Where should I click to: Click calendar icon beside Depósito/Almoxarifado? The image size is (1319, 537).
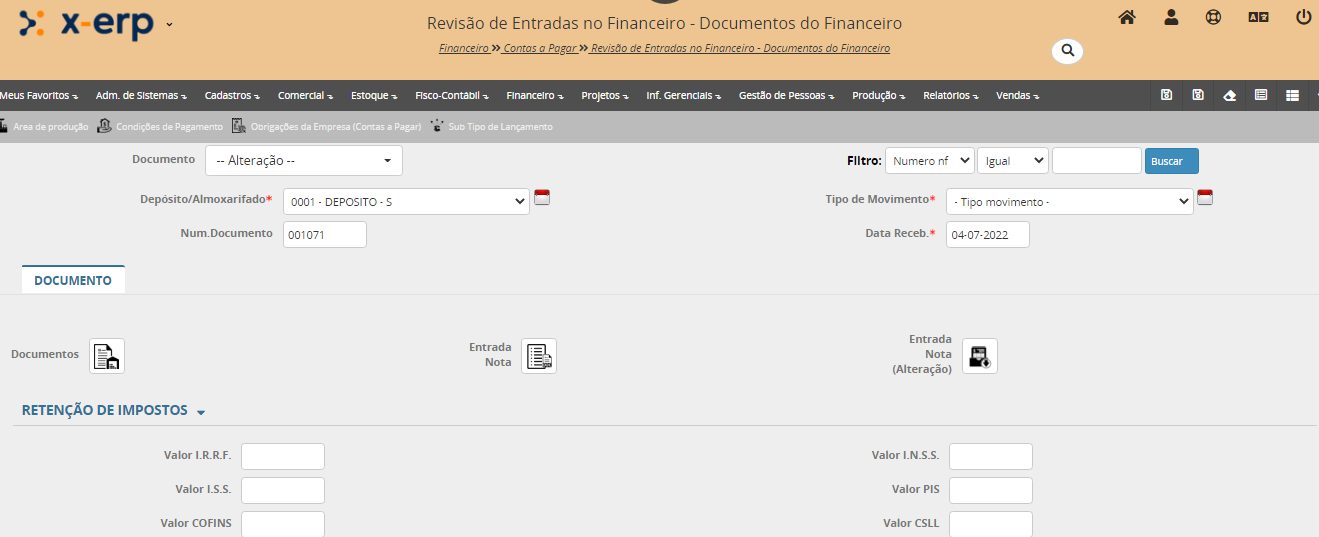(542, 197)
